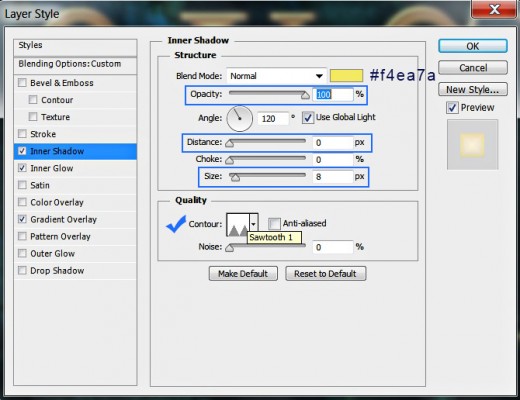Click the Opacity value input field
The width and height of the screenshot is (520, 400).
click(332, 95)
